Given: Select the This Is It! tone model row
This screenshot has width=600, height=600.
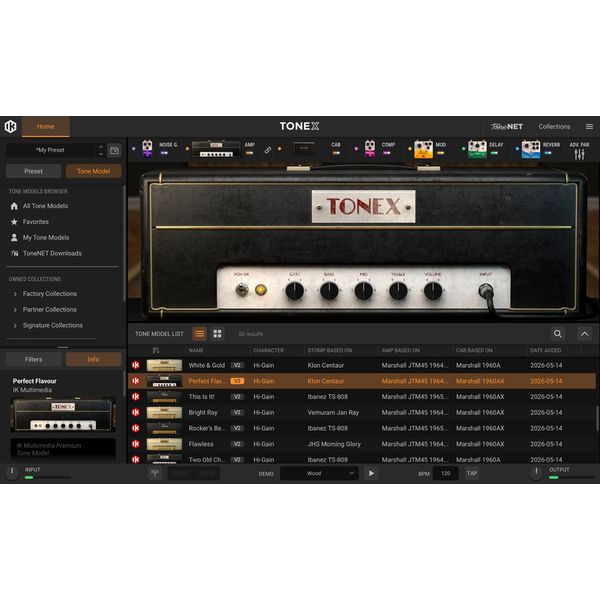Looking at the screenshot, I should click(362, 397).
